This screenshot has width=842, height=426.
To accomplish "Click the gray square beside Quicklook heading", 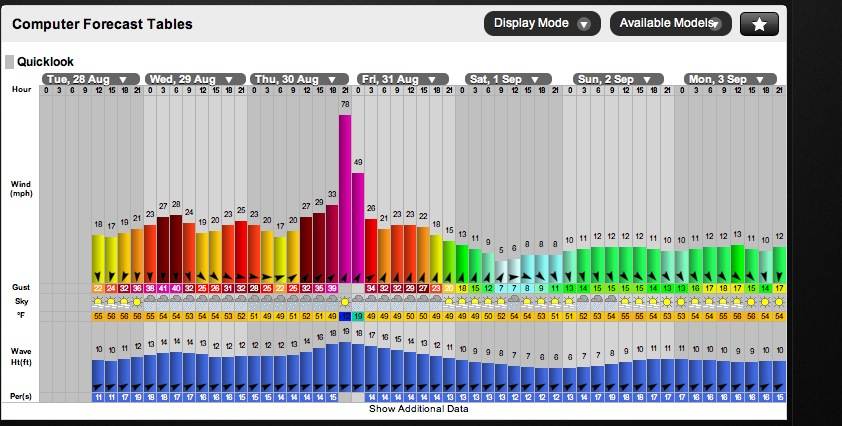I will [10, 62].
